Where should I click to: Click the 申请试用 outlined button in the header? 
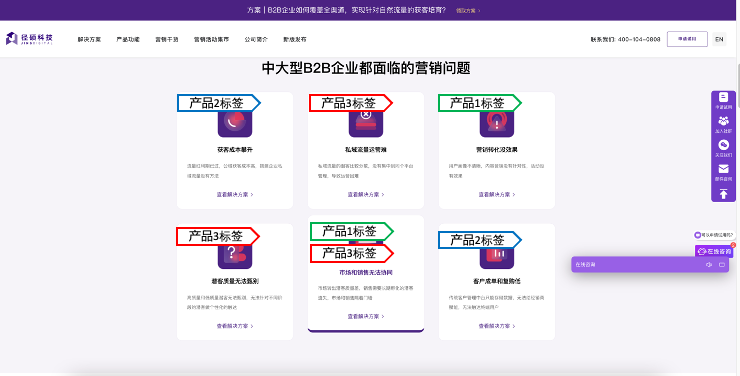[x=687, y=39]
